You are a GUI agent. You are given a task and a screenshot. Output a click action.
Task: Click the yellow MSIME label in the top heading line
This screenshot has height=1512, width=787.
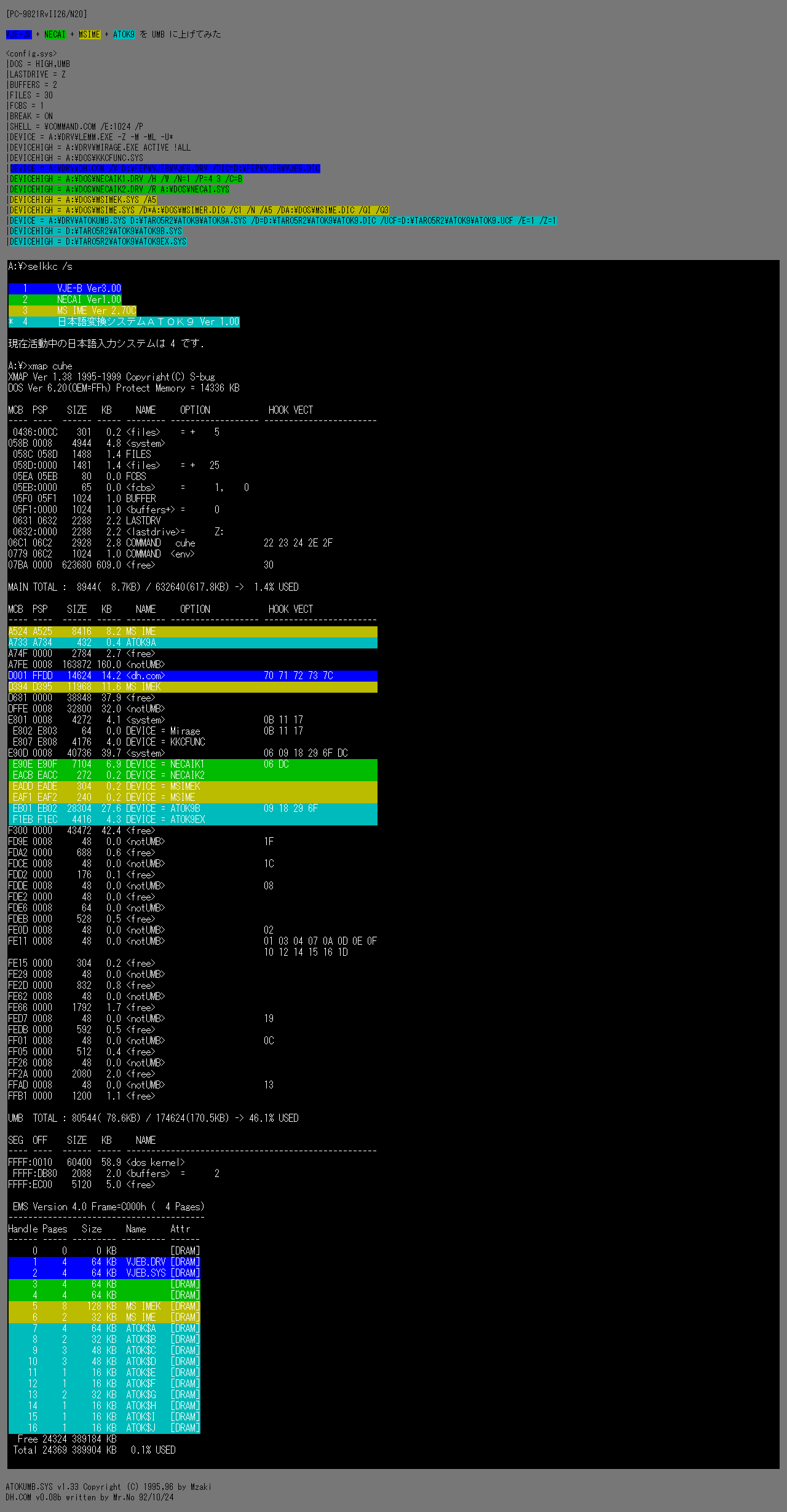click(89, 34)
